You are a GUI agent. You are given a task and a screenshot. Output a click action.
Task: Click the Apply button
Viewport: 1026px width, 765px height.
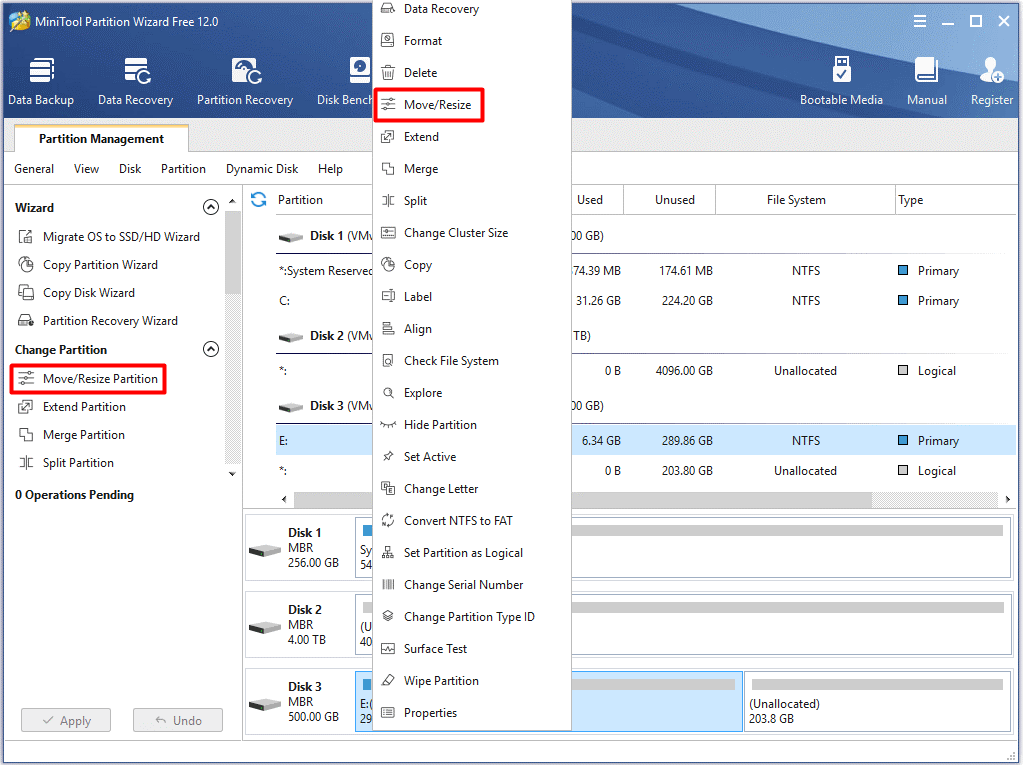65,719
